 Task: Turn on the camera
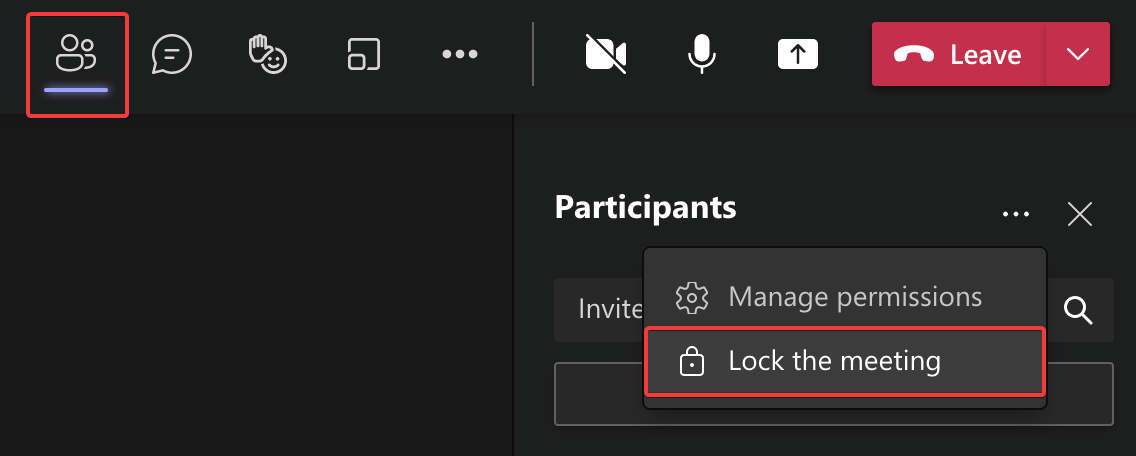(606, 54)
